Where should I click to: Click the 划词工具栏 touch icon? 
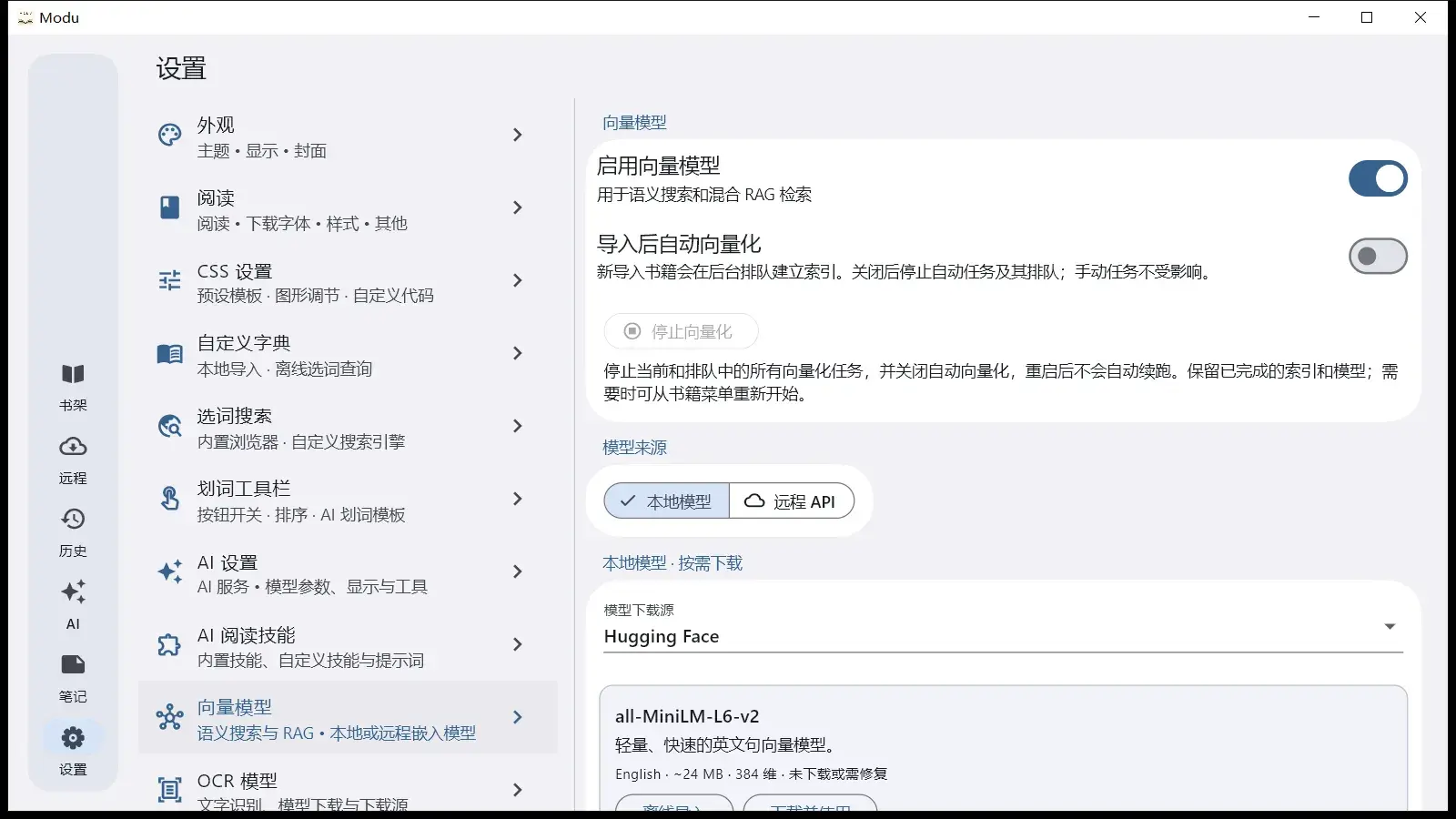pos(170,499)
